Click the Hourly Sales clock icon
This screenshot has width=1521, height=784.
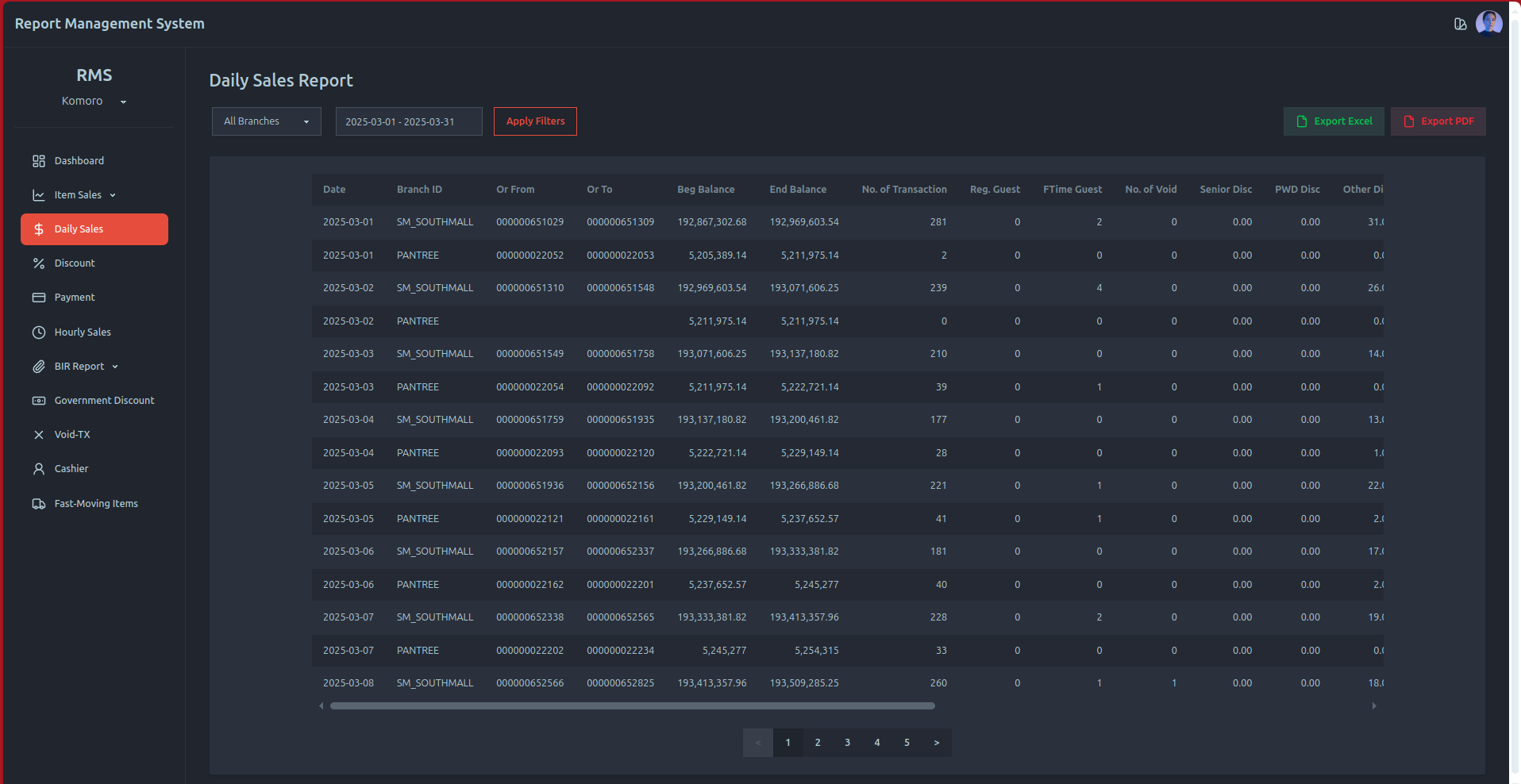(38, 332)
